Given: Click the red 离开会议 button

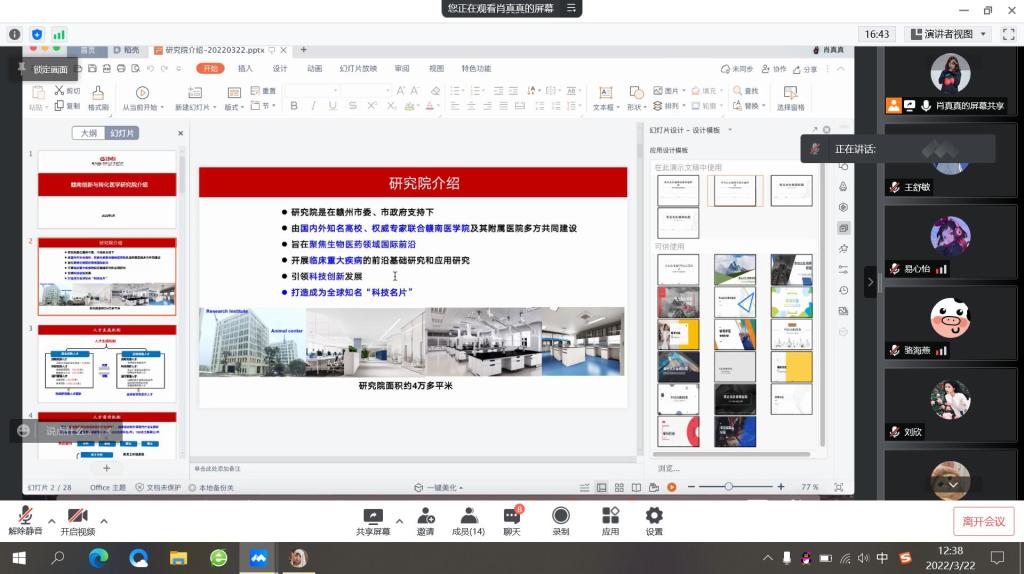Looking at the screenshot, I should (983, 521).
